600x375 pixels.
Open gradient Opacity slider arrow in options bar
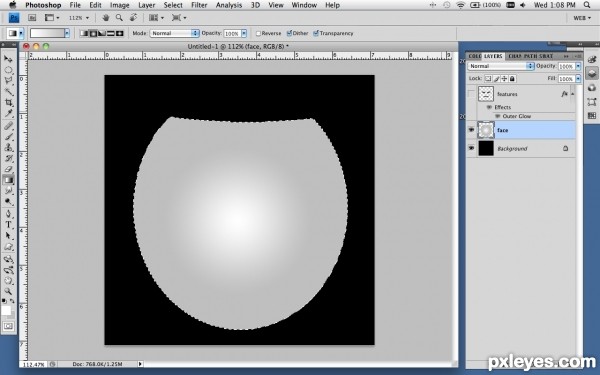[244, 33]
